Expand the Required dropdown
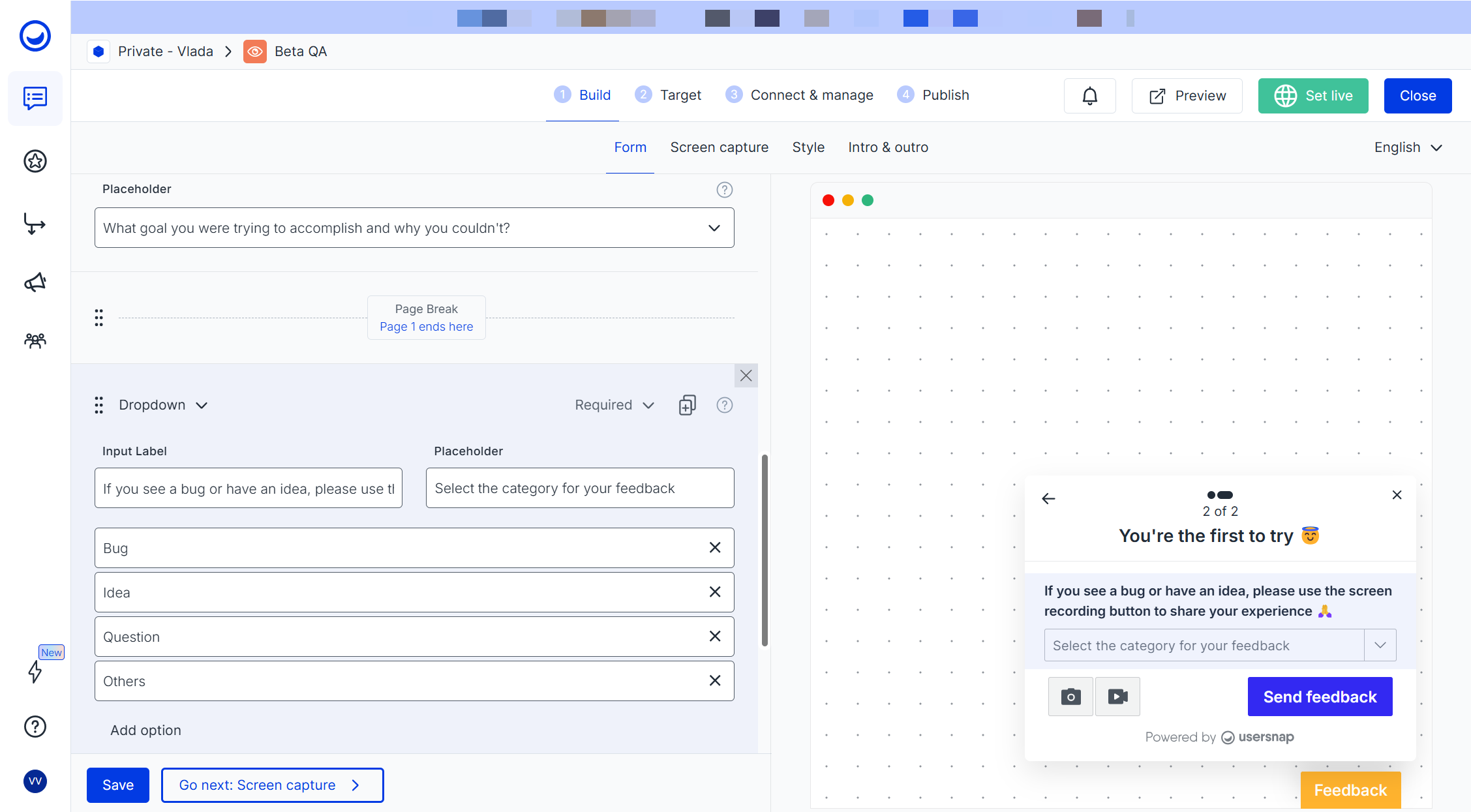 [x=614, y=405]
